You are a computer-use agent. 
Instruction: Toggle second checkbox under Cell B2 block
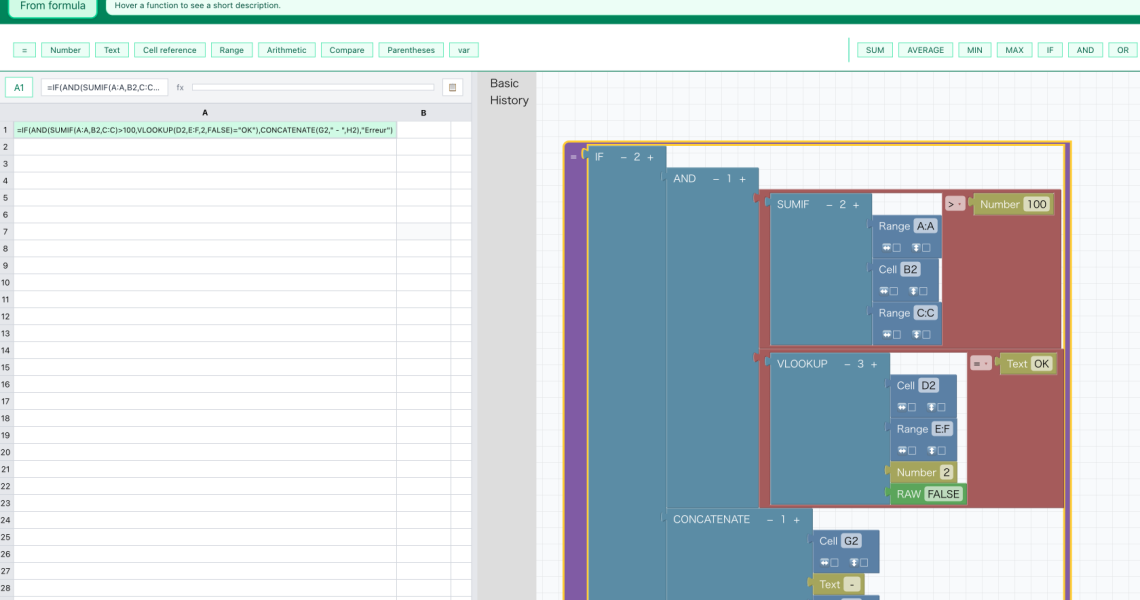[x=926, y=291]
